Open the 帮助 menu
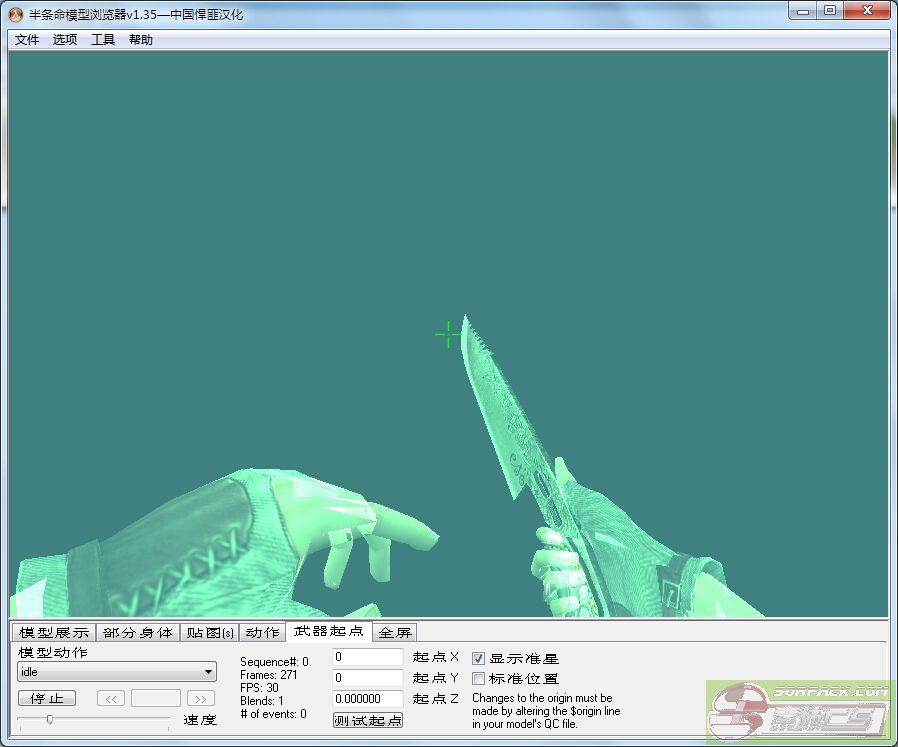The height and width of the screenshot is (747, 898). click(141, 40)
